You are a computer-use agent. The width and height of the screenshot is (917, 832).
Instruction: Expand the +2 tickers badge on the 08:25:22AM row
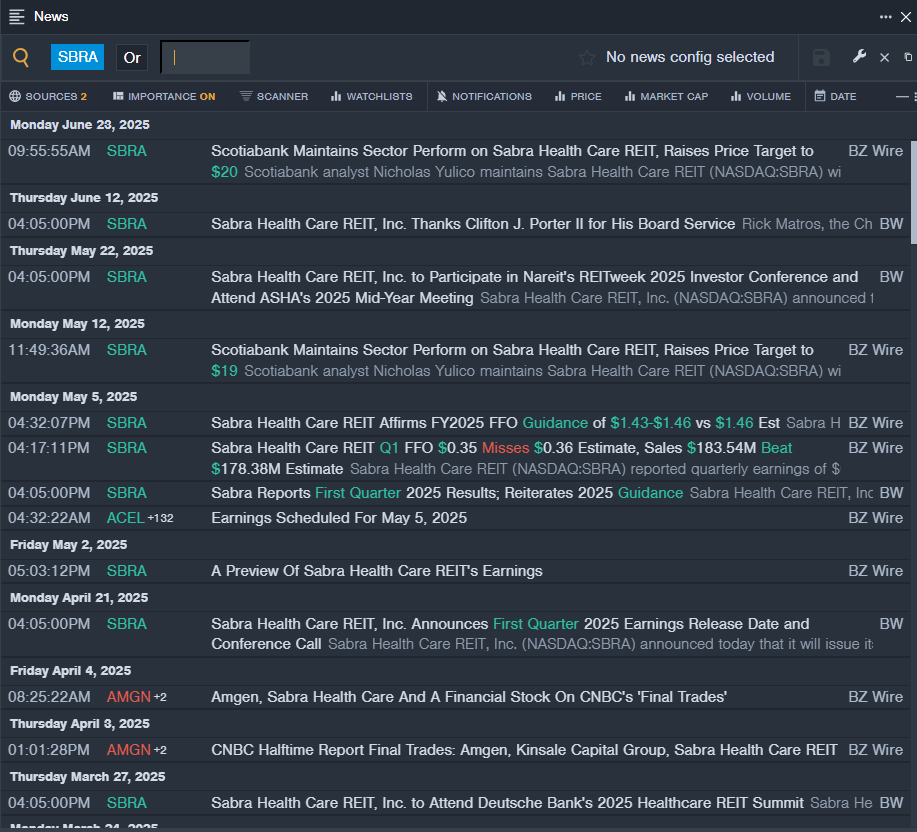pos(160,698)
